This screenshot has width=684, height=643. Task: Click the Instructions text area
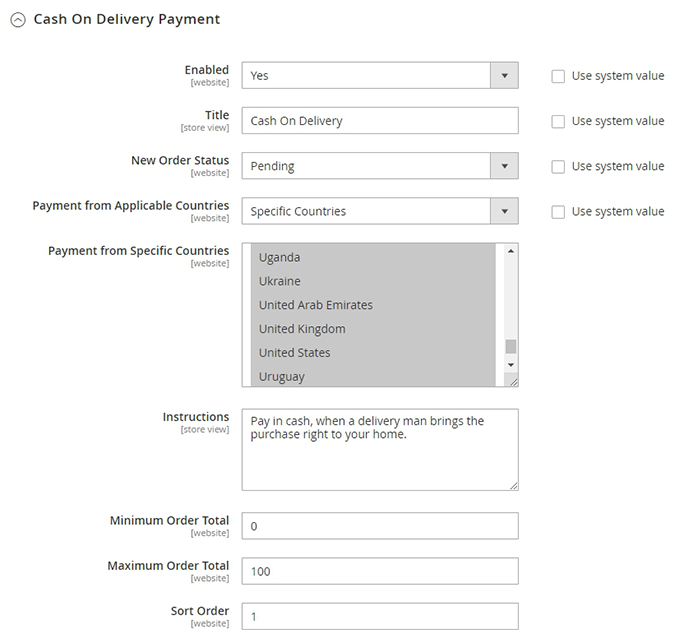click(380, 449)
